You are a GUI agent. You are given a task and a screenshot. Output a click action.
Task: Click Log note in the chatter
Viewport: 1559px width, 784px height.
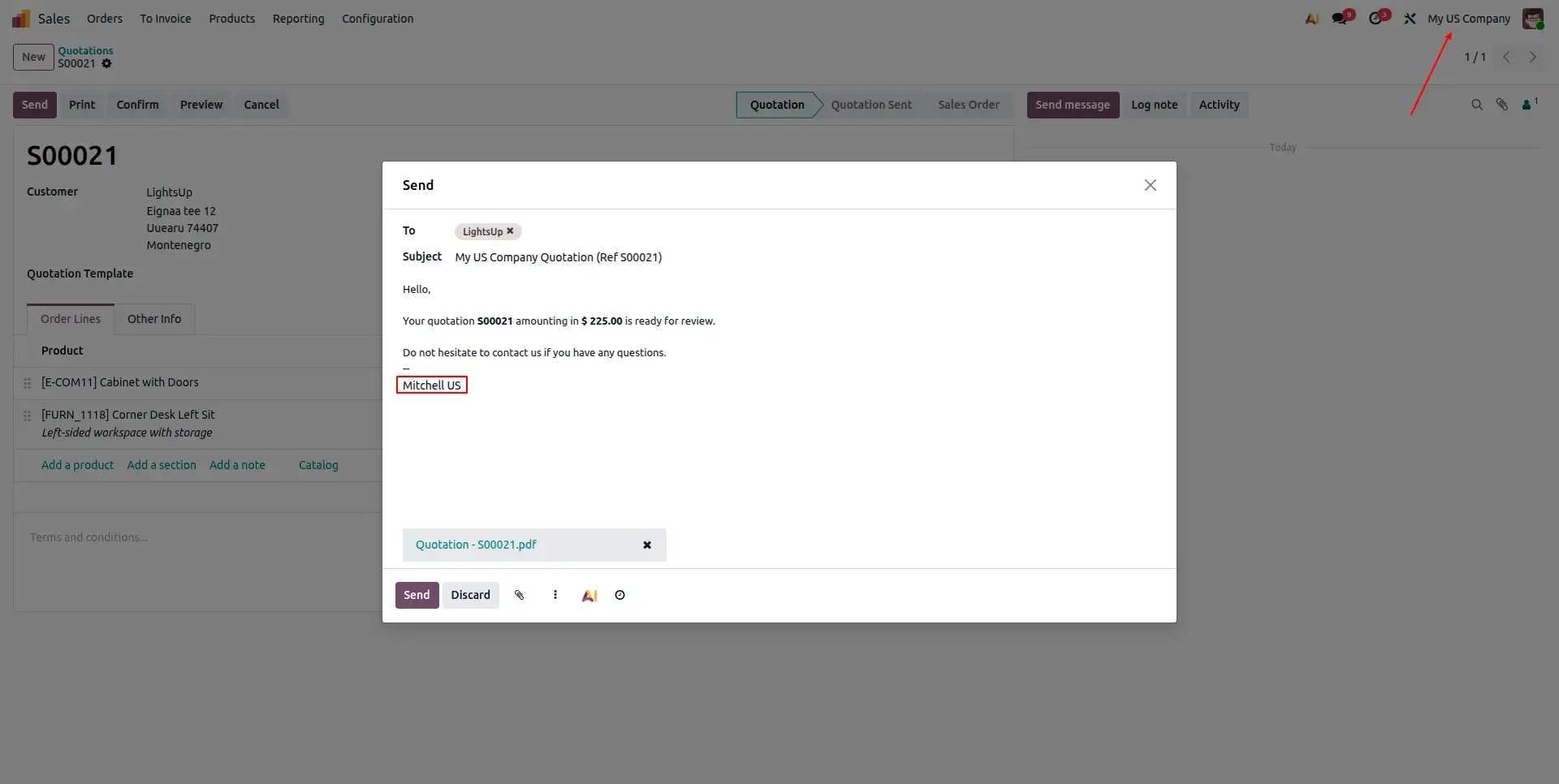tap(1155, 105)
